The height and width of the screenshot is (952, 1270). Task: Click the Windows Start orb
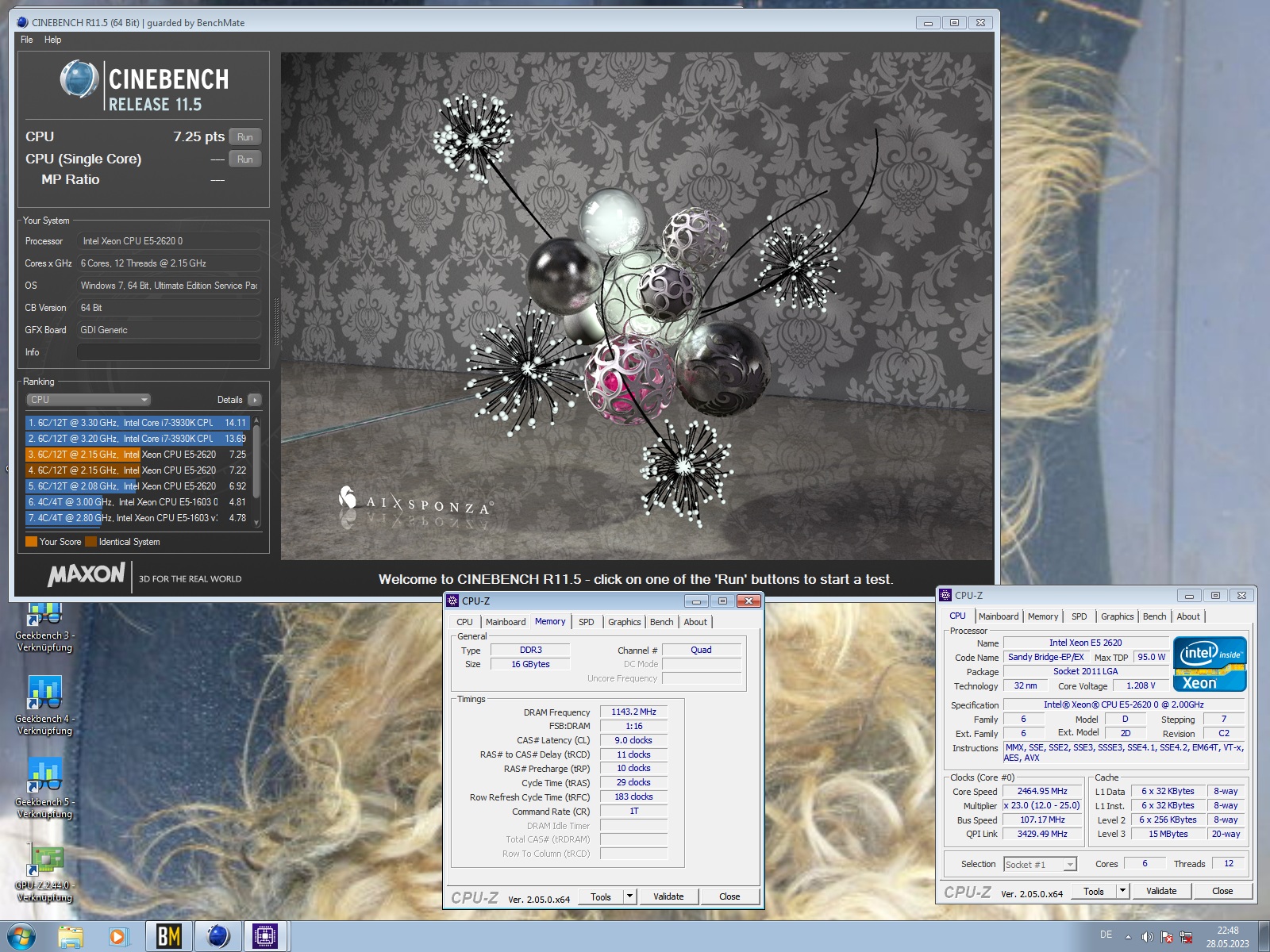tap(21, 936)
